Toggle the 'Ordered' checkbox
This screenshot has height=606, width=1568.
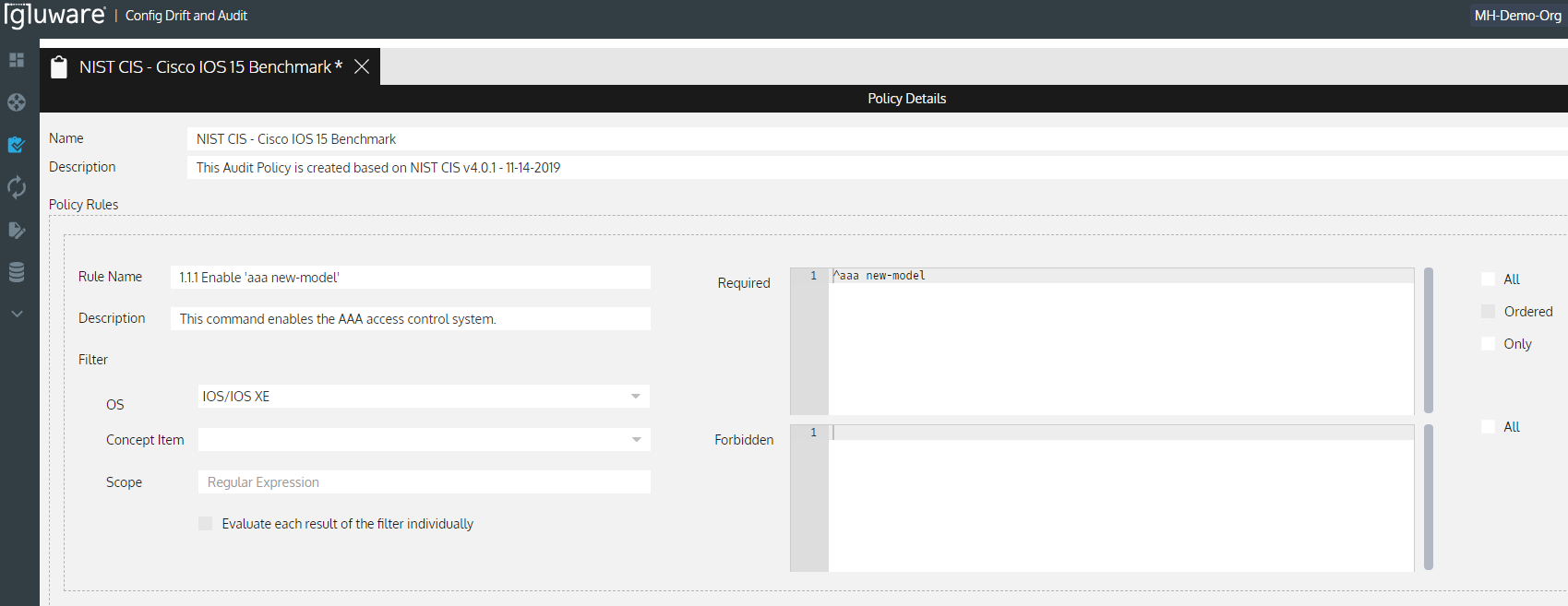(x=1488, y=312)
